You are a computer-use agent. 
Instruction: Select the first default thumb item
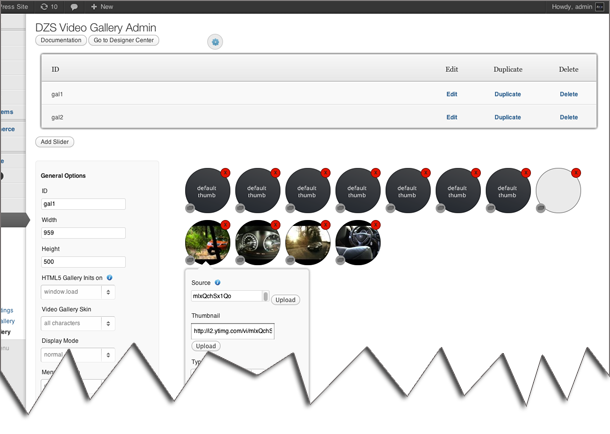pyautogui.click(x=207, y=191)
